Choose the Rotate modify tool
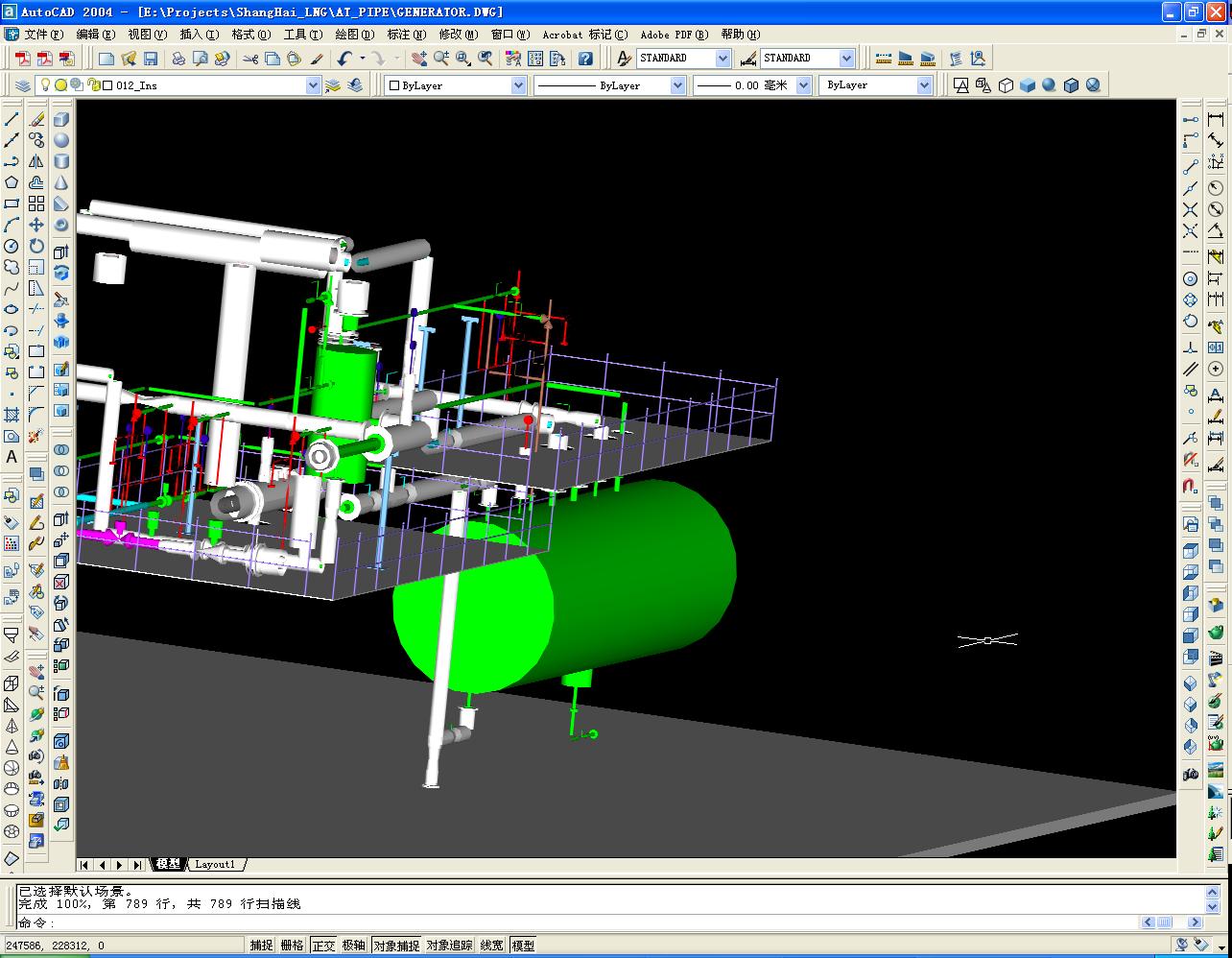Image resolution: width=1232 pixels, height=958 pixels. tap(36, 246)
